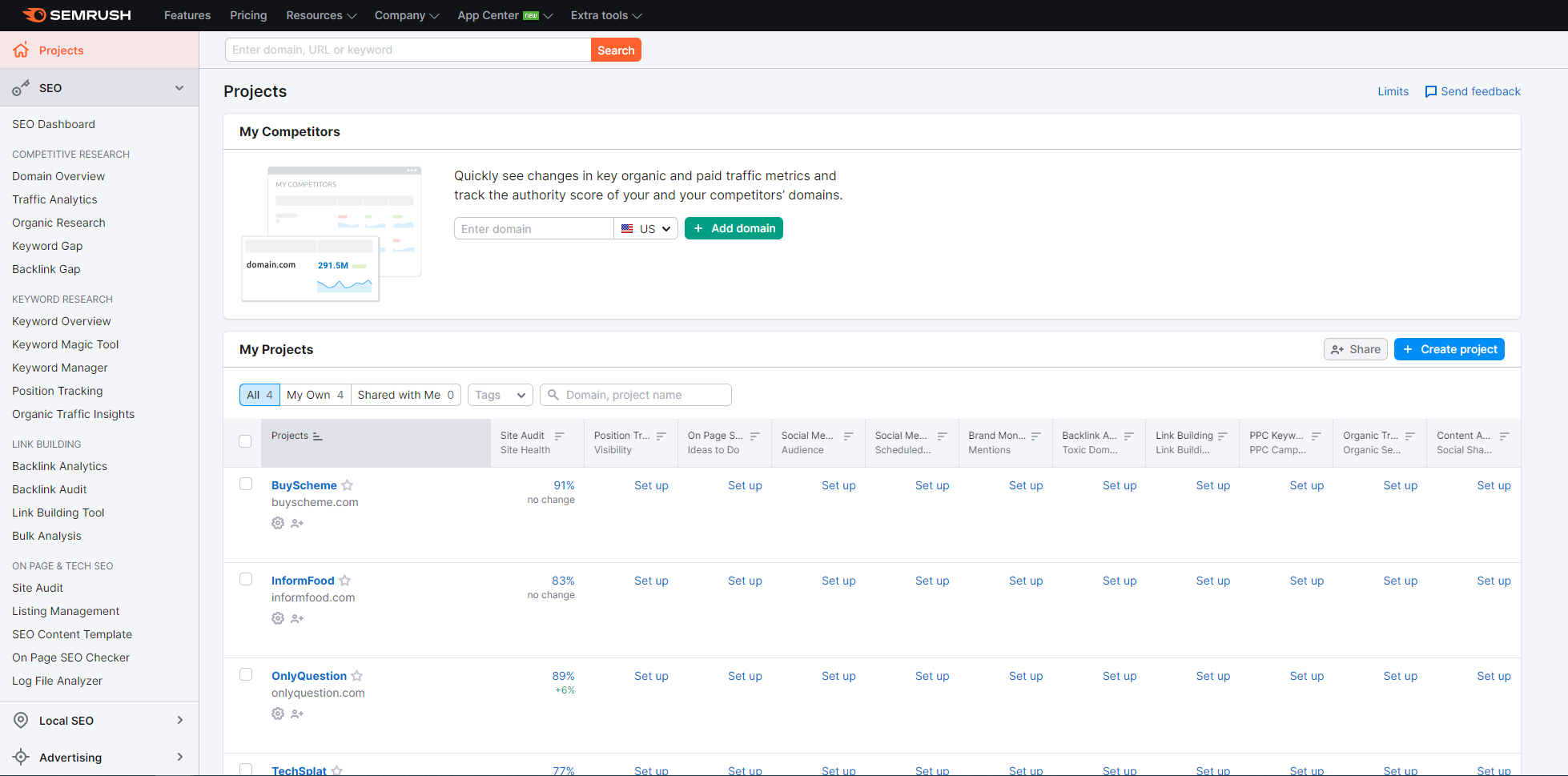The height and width of the screenshot is (776, 1568).
Task: Open the US country selector
Action: pyautogui.click(x=646, y=228)
